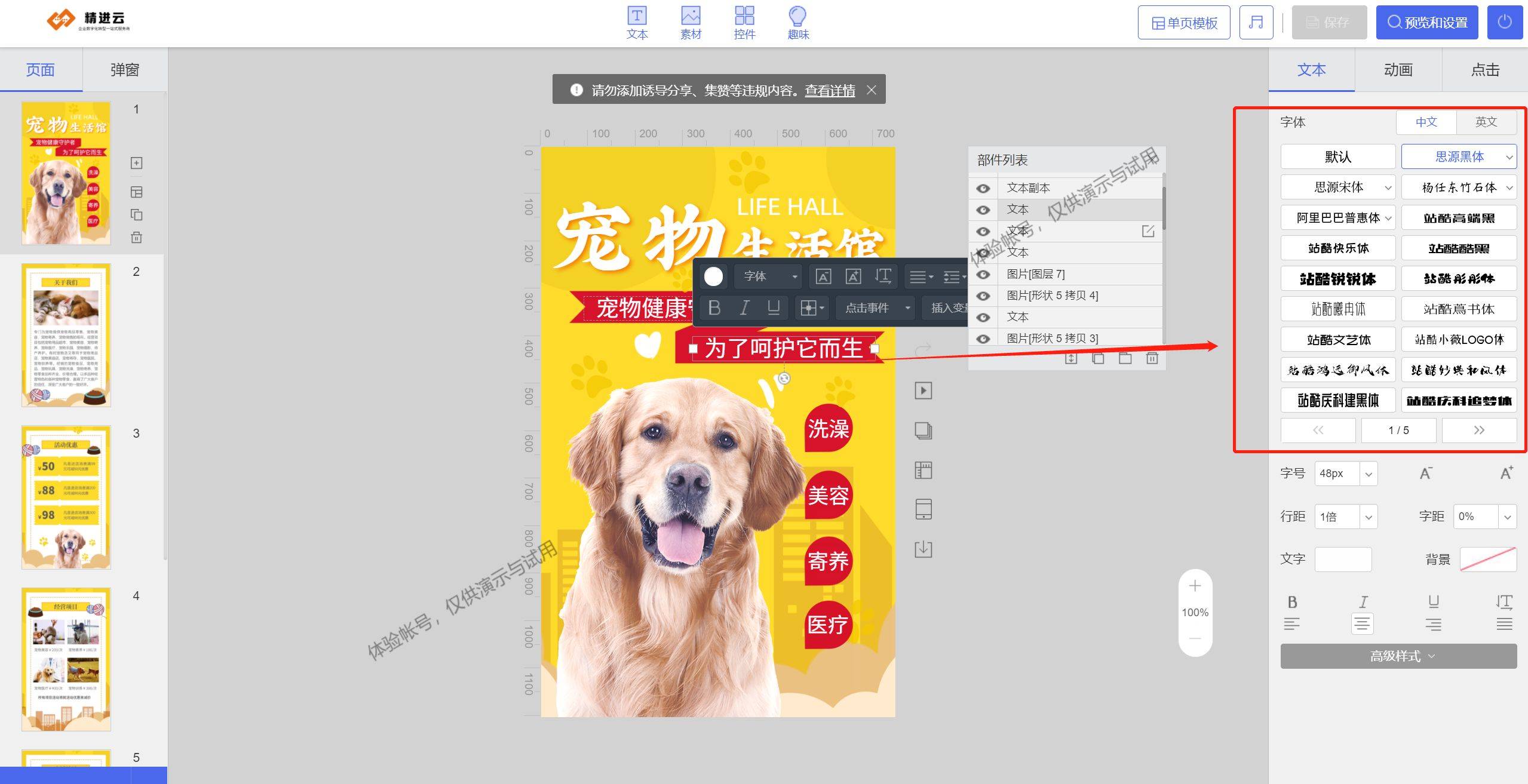Toggle visibility of 图片[形状 5 拷贝 3]
Image resolution: width=1528 pixels, height=784 pixels.
(x=983, y=339)
